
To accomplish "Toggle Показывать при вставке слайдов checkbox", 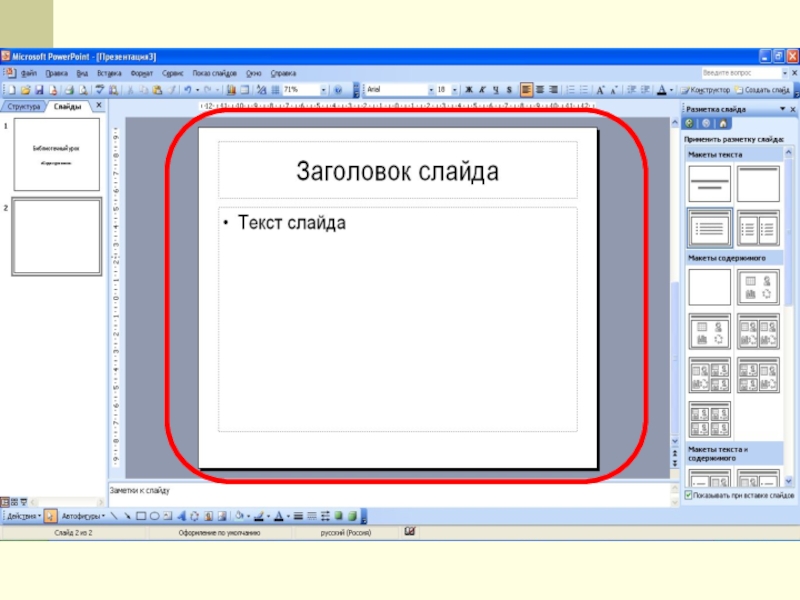I will click(x=688, y=495).
